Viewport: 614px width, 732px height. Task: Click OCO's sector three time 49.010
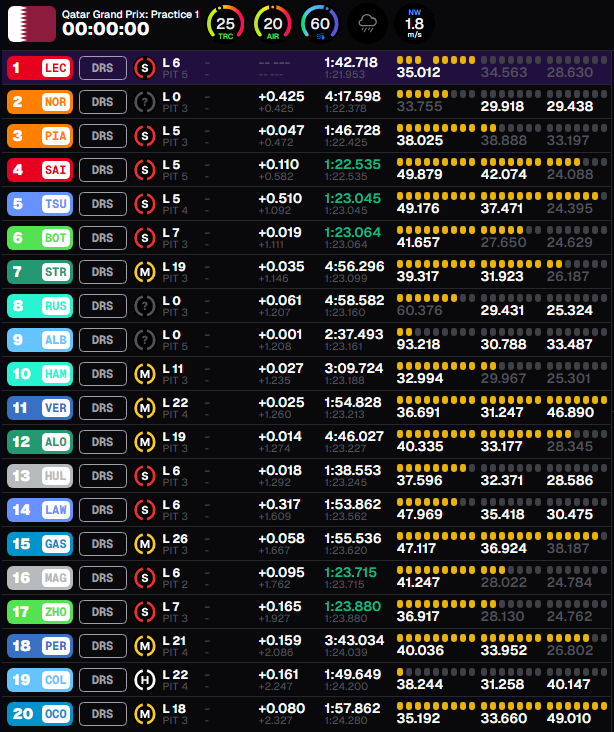pyautogui.click(x=569, y=718)
